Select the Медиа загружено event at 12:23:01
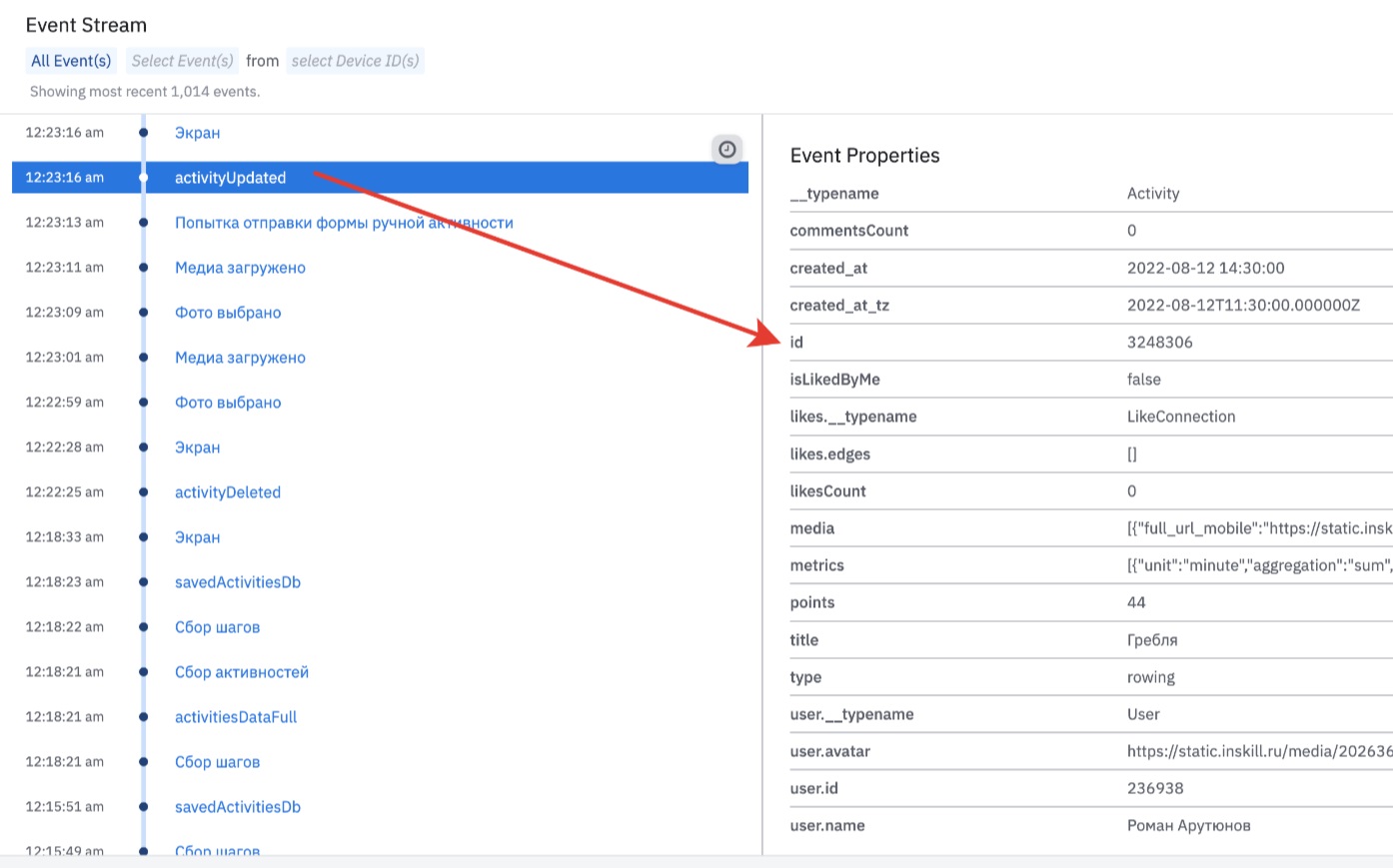This screenshot has height=868, width=1393. (240, 358)
